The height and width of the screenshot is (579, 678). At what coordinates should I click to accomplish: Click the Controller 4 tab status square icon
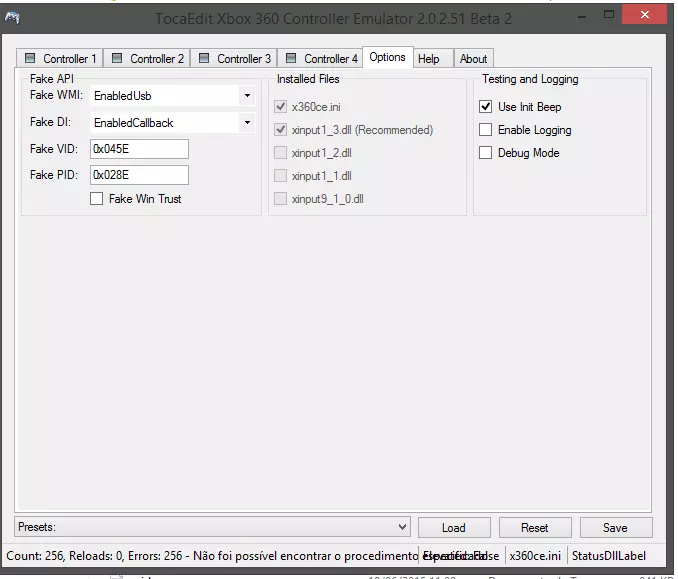[291, 58]
